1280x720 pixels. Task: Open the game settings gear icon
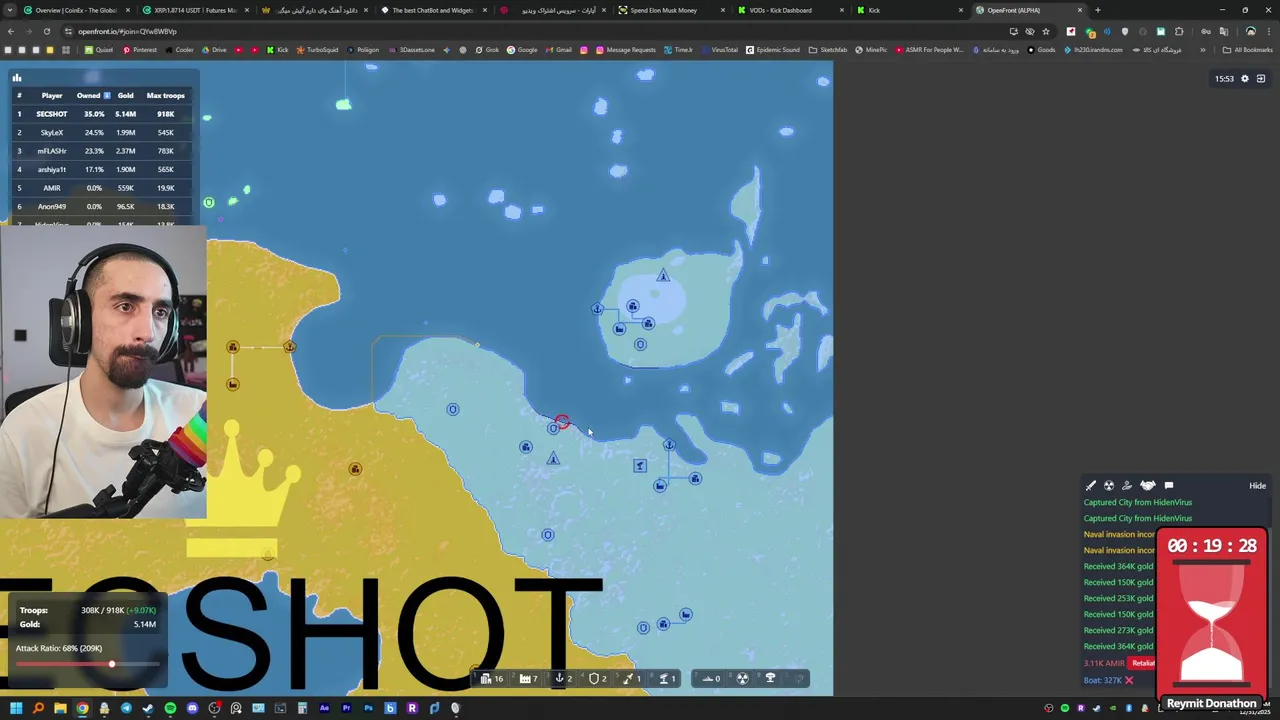pos(1245,78)
